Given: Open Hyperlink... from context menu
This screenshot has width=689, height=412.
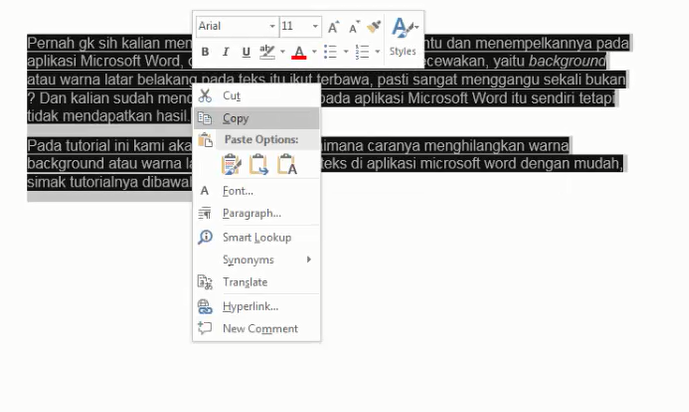Looking at the screenshot, I should click(x=257, y=307).
